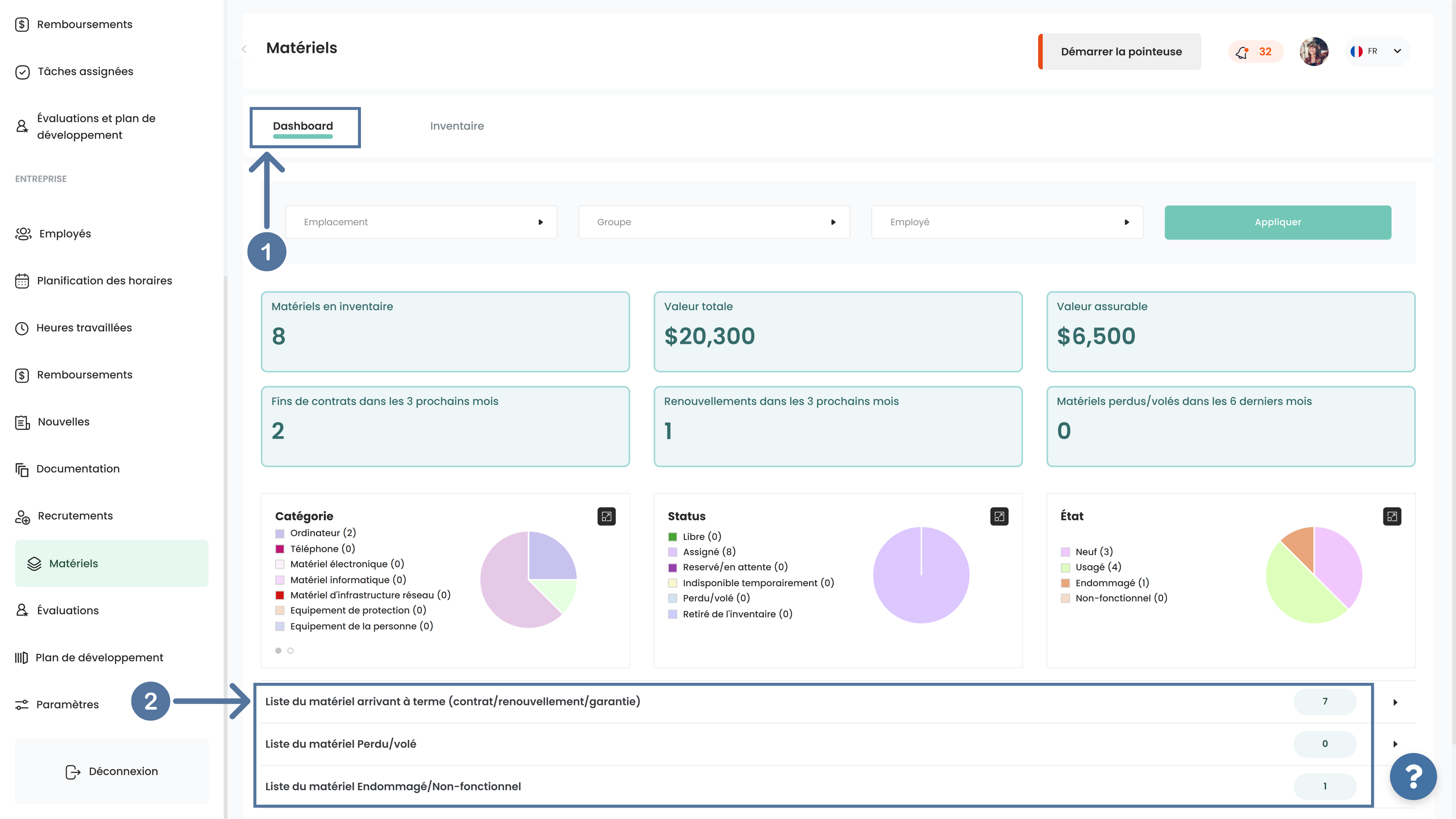
Task: Go to second page of Catégorie legend
Action: pos(290,651)
